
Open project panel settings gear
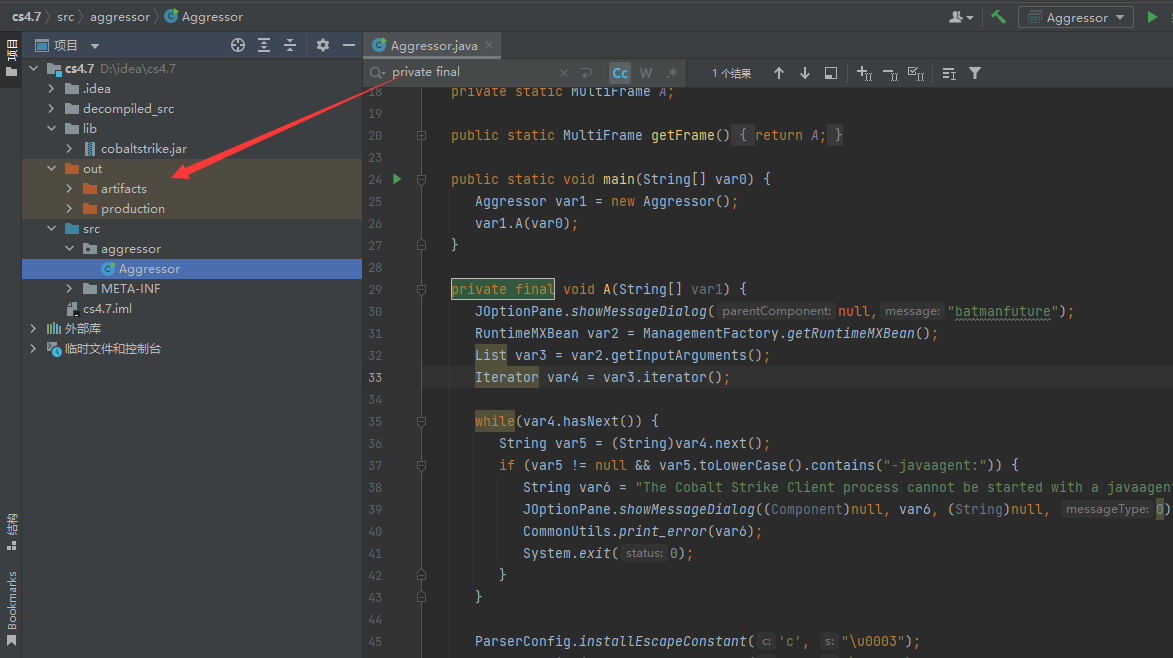point(322,45)
